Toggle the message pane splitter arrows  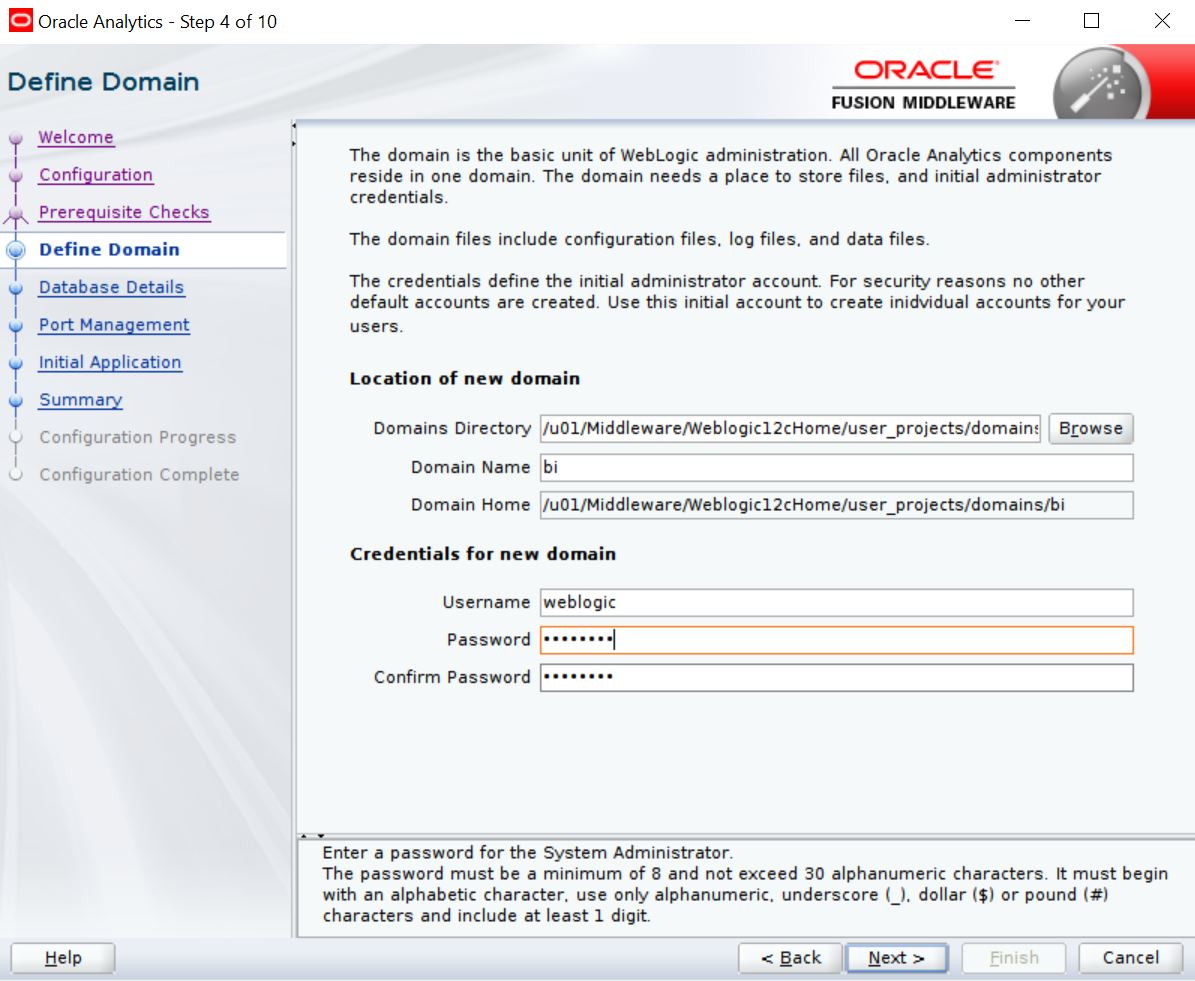[312, 836]
